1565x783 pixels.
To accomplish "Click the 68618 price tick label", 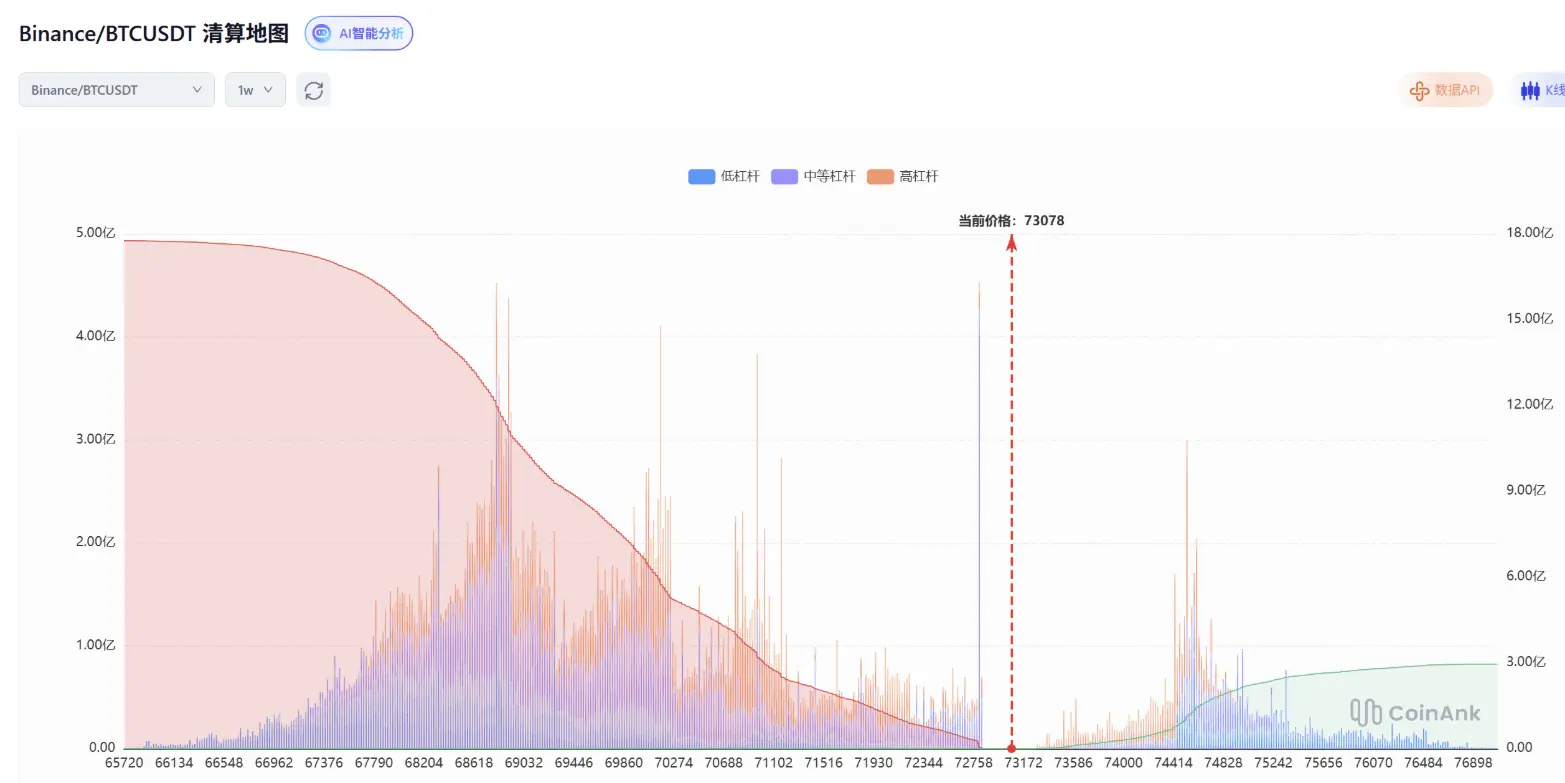I will point(475,763).
